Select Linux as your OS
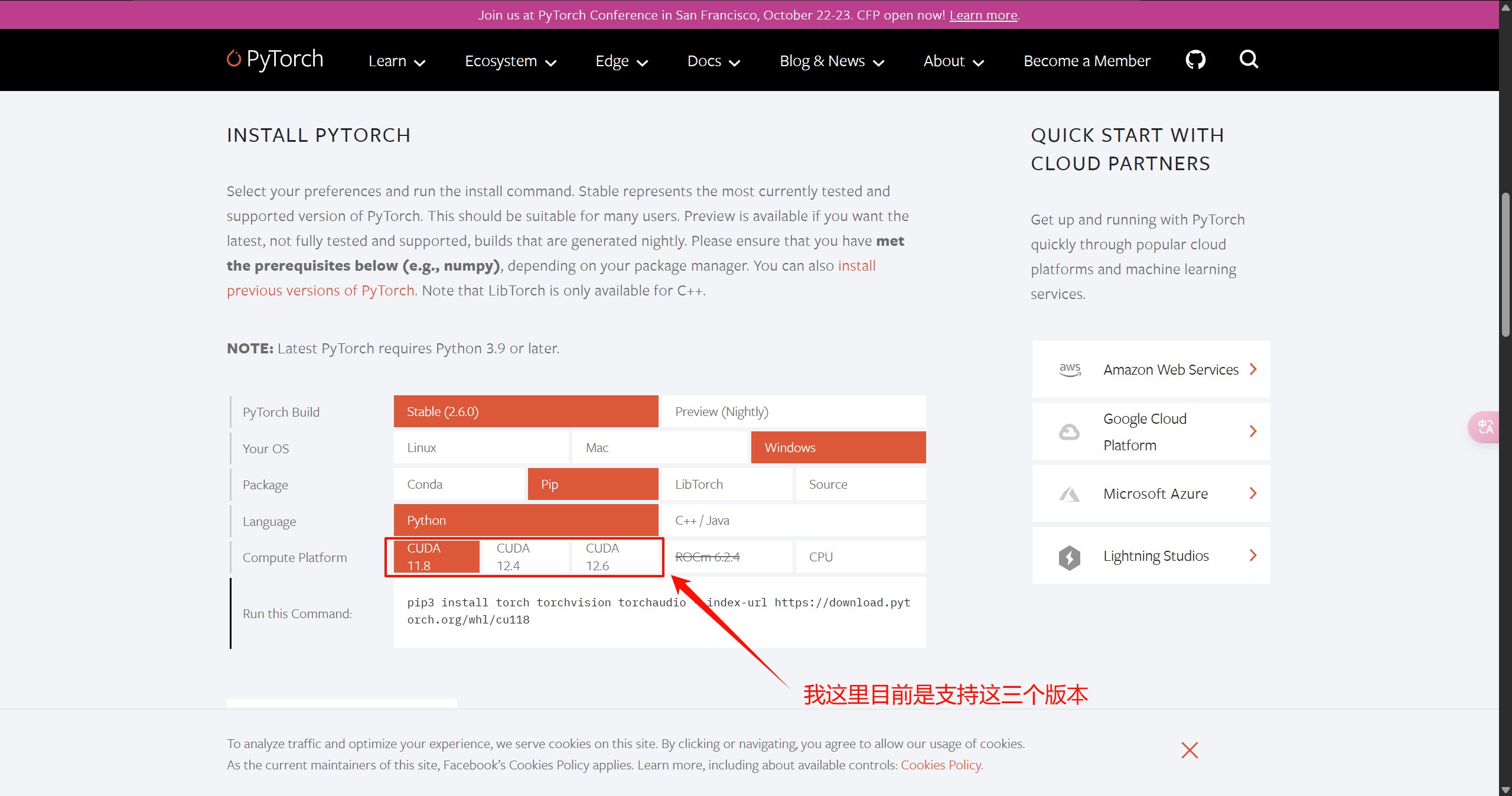Screen dimensions: 1512x796 (481, 448)
